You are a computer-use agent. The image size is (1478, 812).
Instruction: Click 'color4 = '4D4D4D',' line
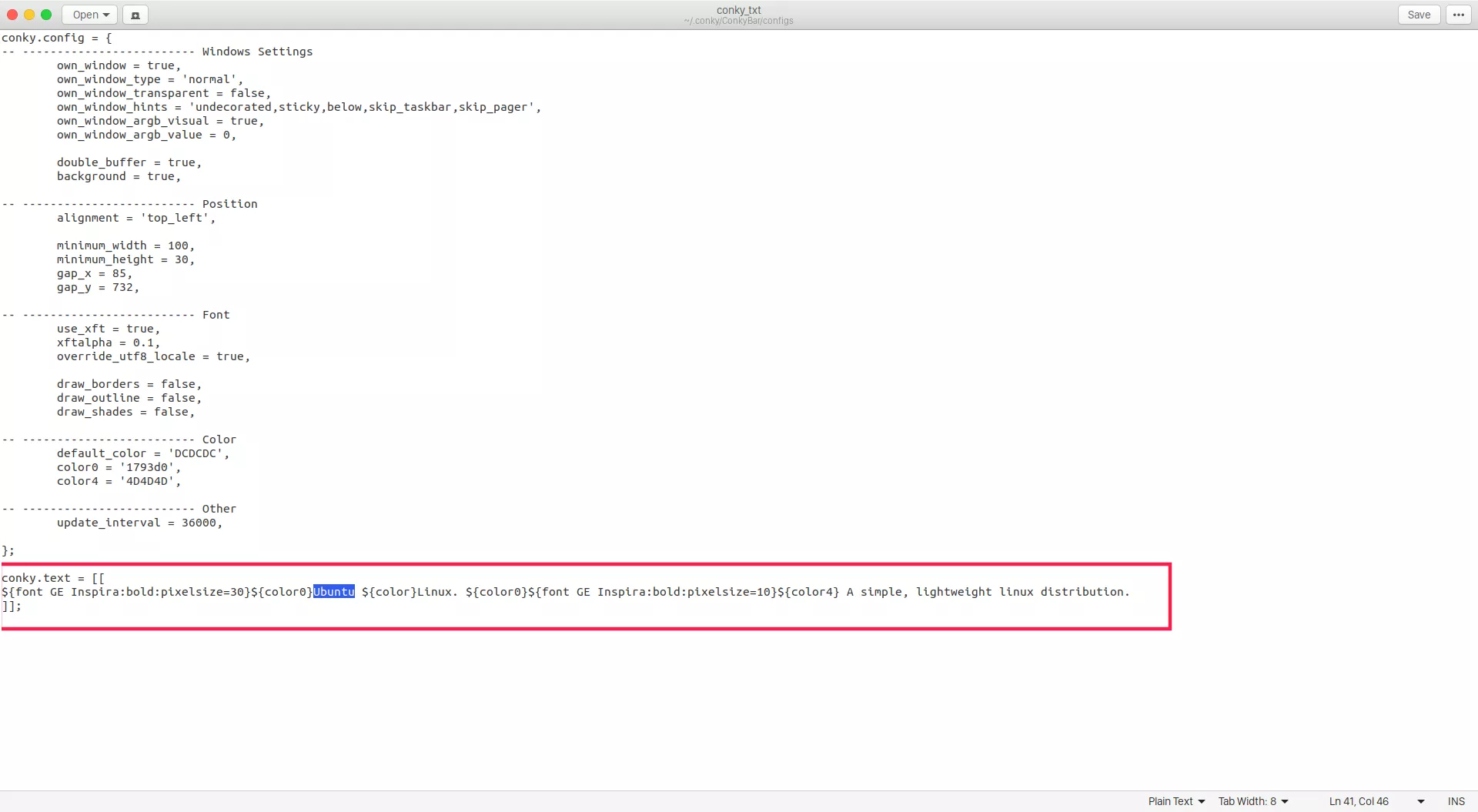coord(119,481)
